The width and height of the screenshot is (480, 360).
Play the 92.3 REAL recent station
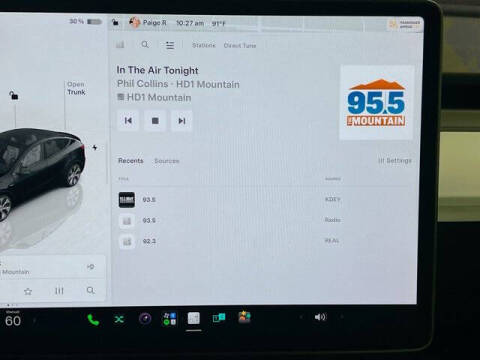point(264,241)
